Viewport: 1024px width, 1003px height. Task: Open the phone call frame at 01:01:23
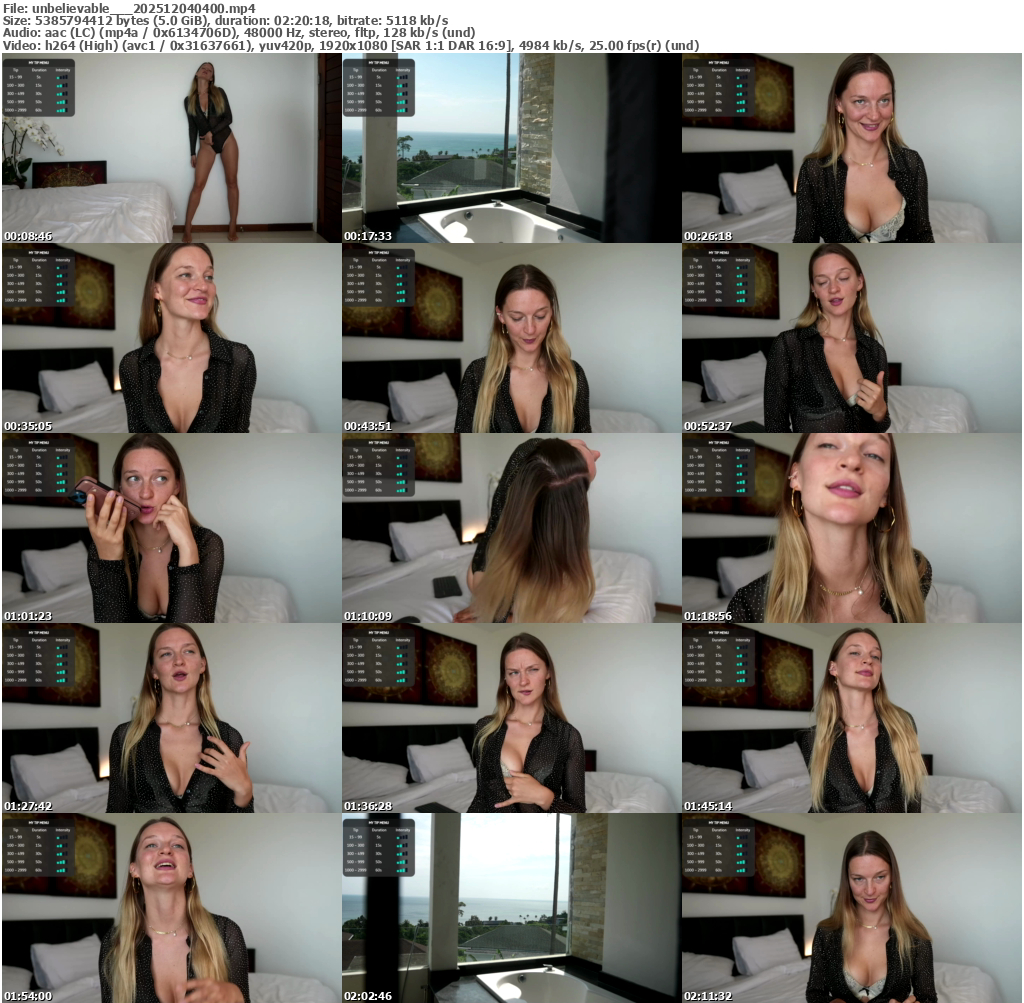pyautogui.click(x=171, y=528)
